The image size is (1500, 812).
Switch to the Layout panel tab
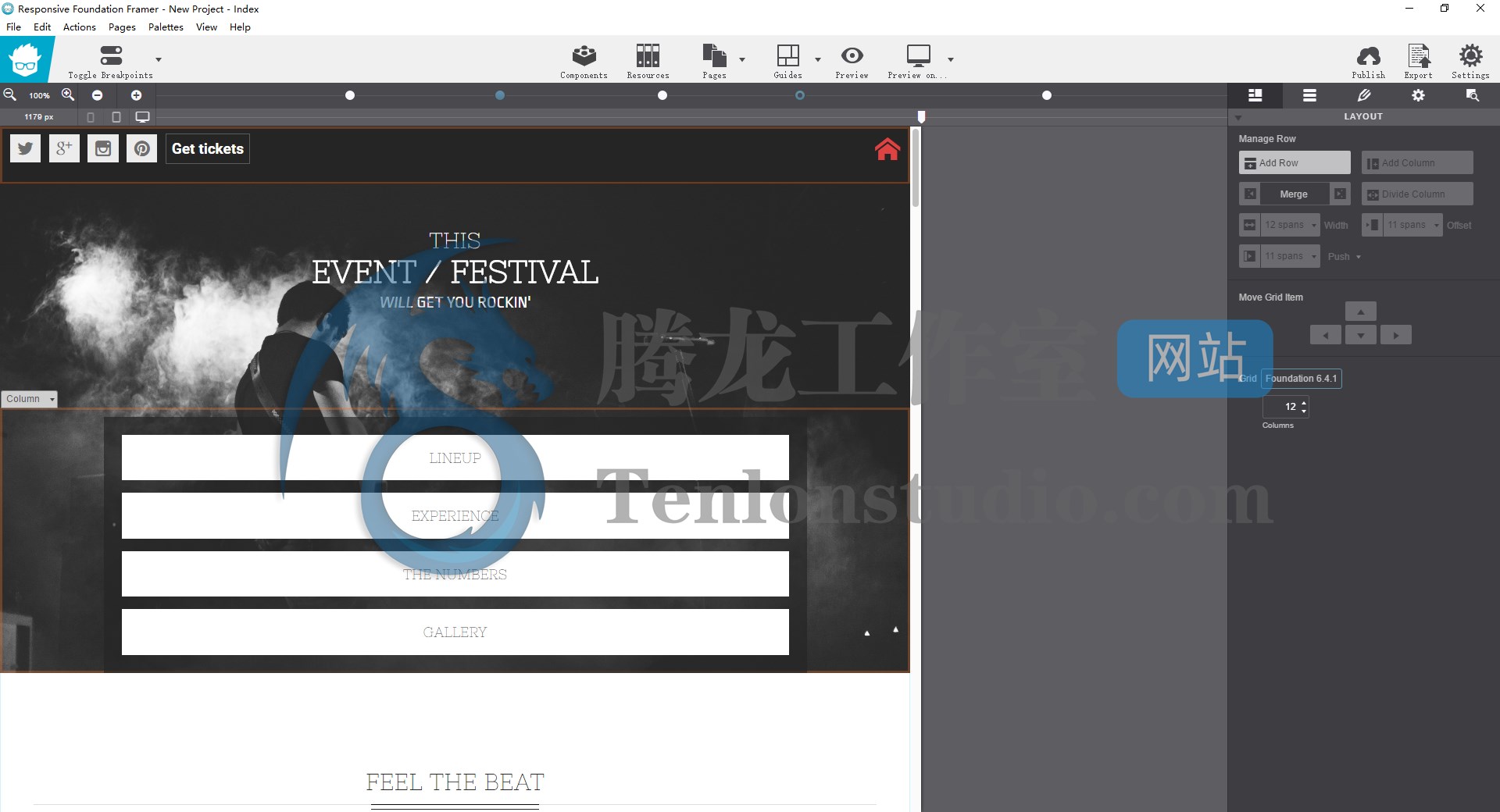tap(1255, 95)
